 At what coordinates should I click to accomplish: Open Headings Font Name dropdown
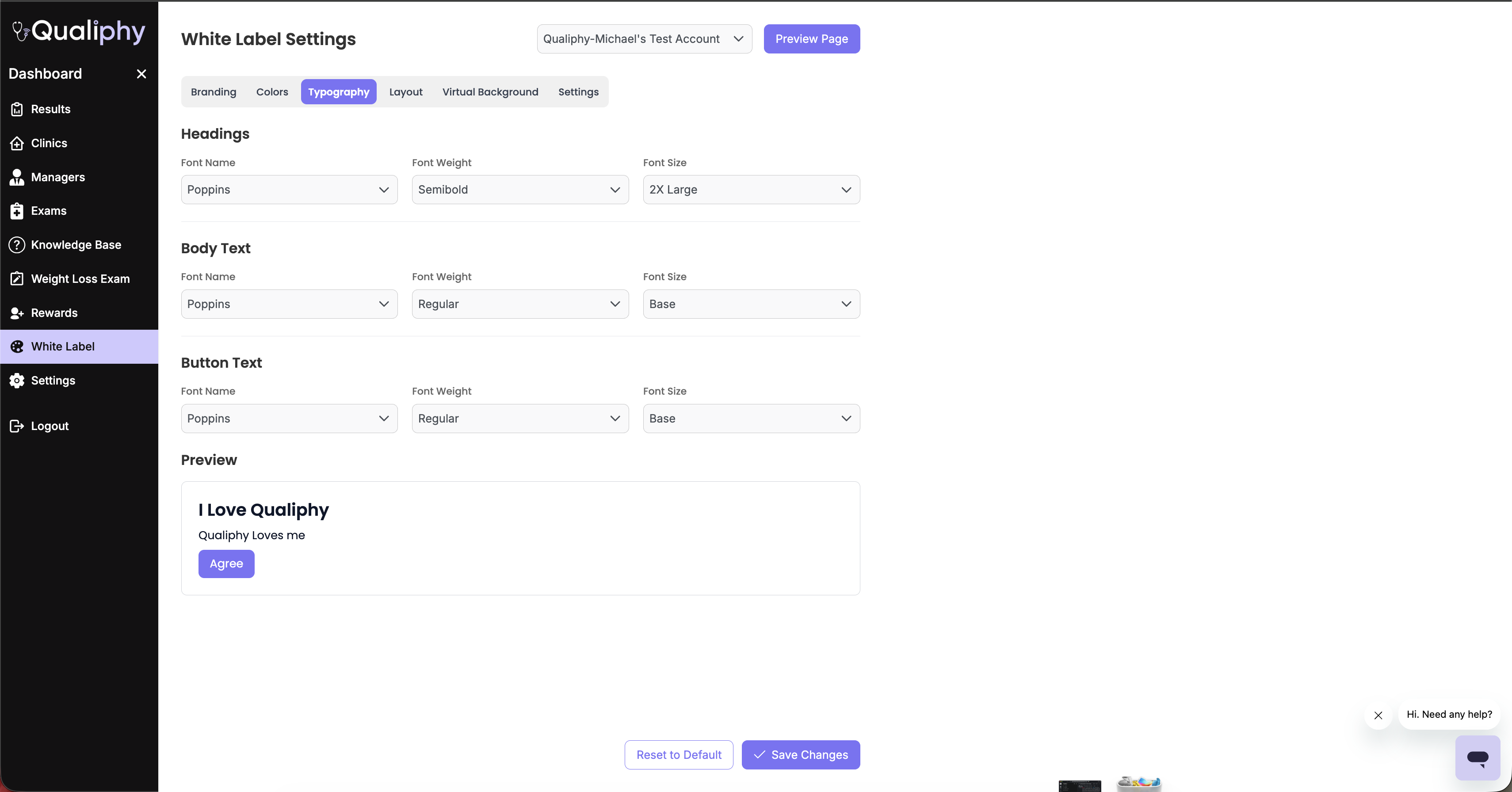point(290,190)
